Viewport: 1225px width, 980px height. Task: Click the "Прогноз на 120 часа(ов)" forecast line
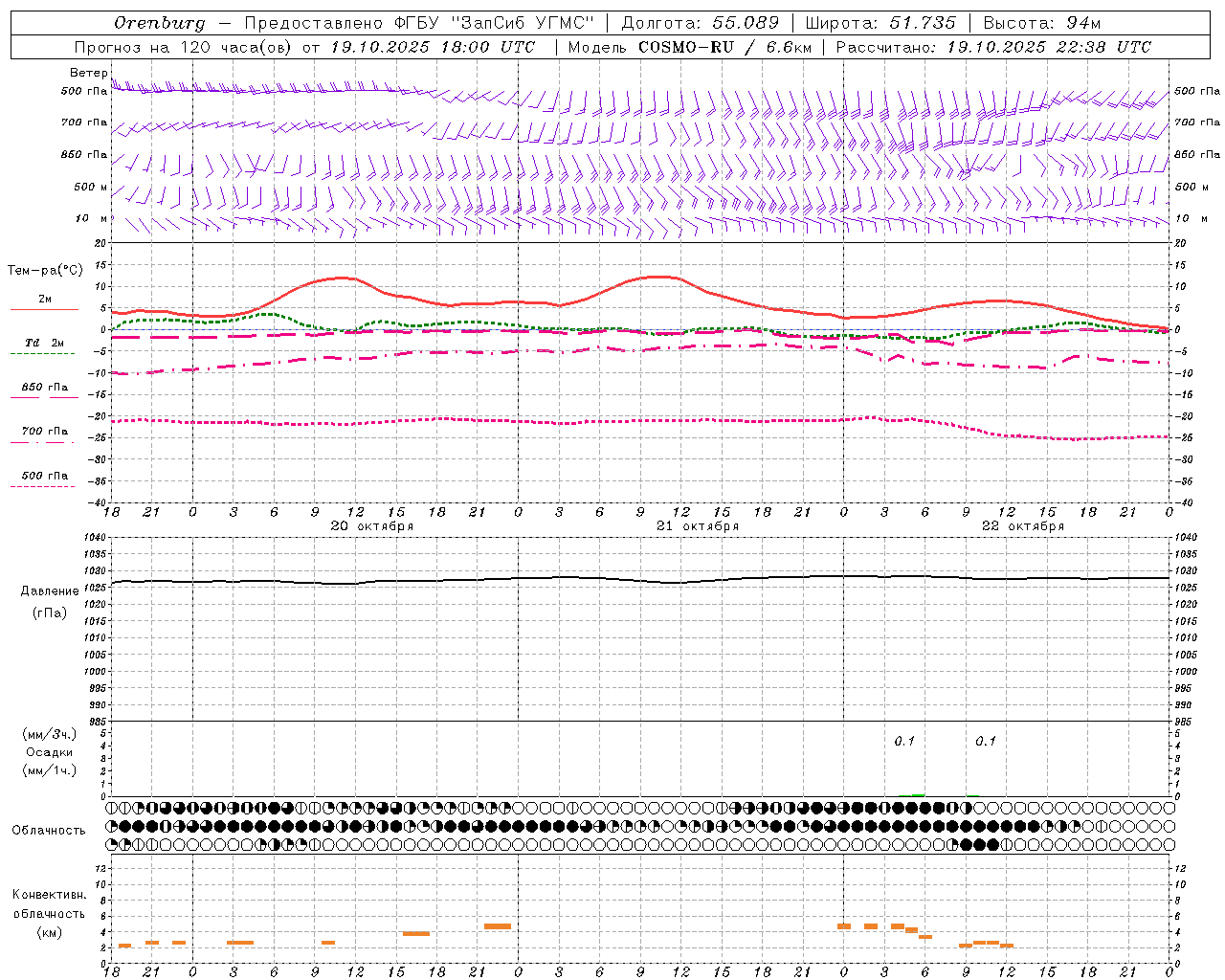tap(184, 47)
